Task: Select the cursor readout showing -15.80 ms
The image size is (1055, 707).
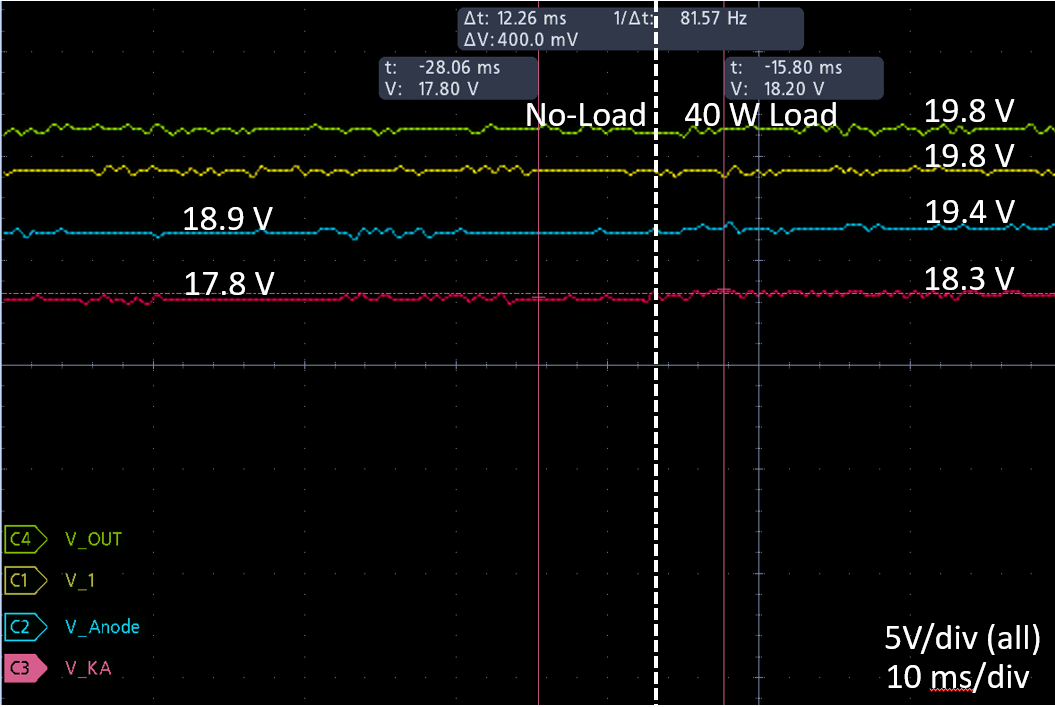Action: point(804,78)
